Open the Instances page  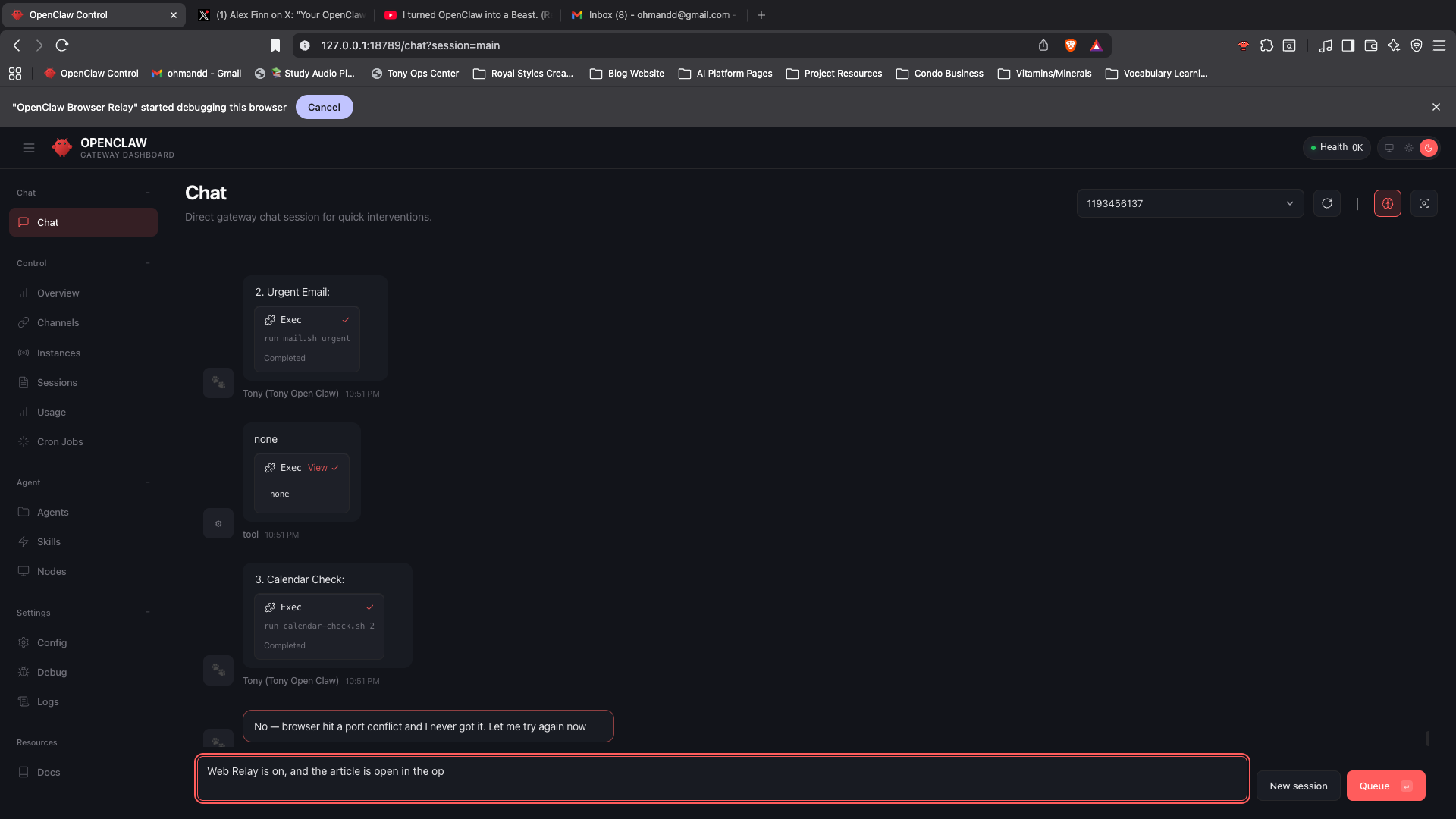tap(58, 353)
